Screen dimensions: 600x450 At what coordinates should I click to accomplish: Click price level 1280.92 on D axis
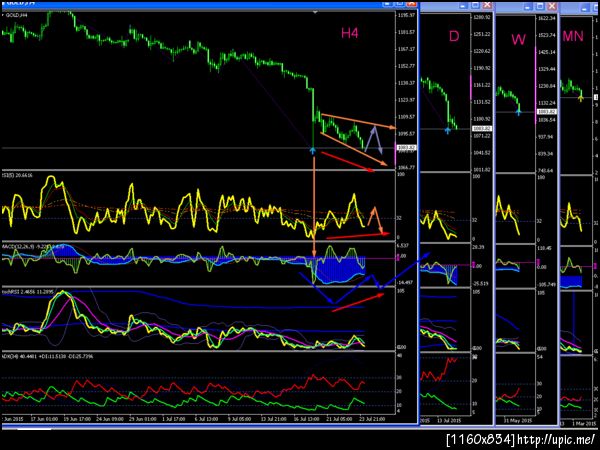[481, 17]
